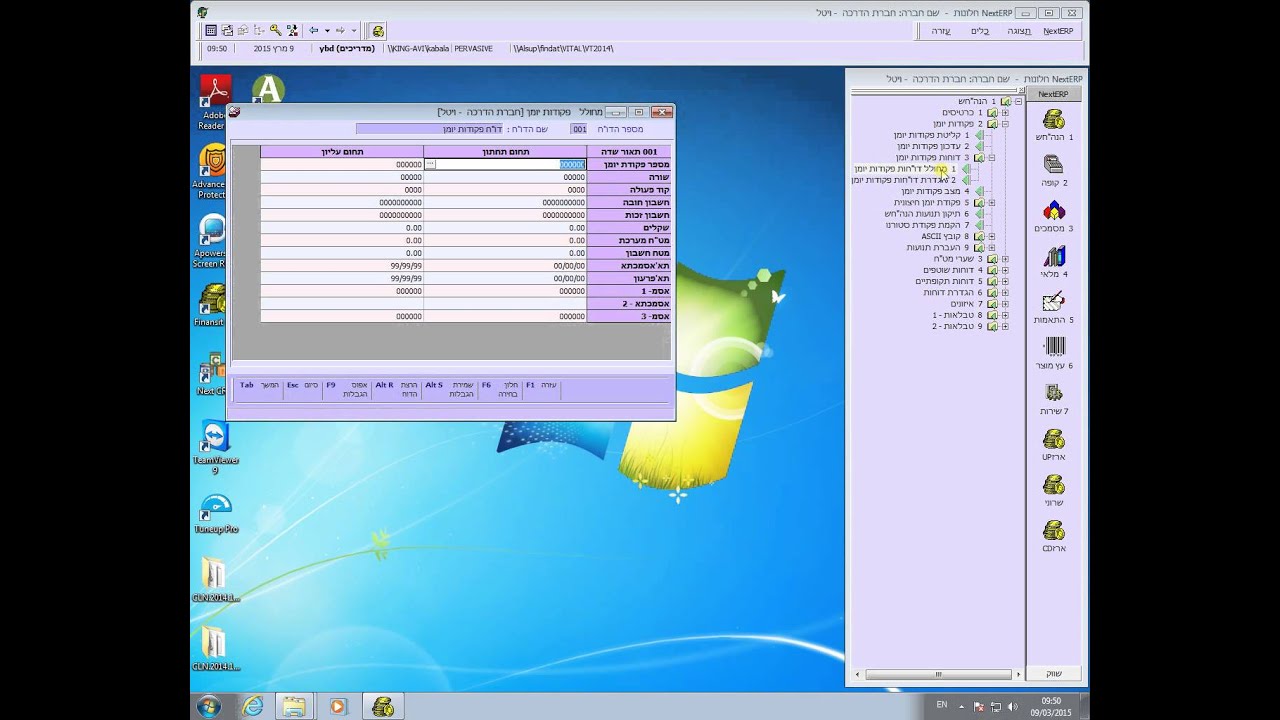The height and width of the screenshot is (720, 1280).
Task: Click the report number field showing 001
Action: tap(579, 129)
